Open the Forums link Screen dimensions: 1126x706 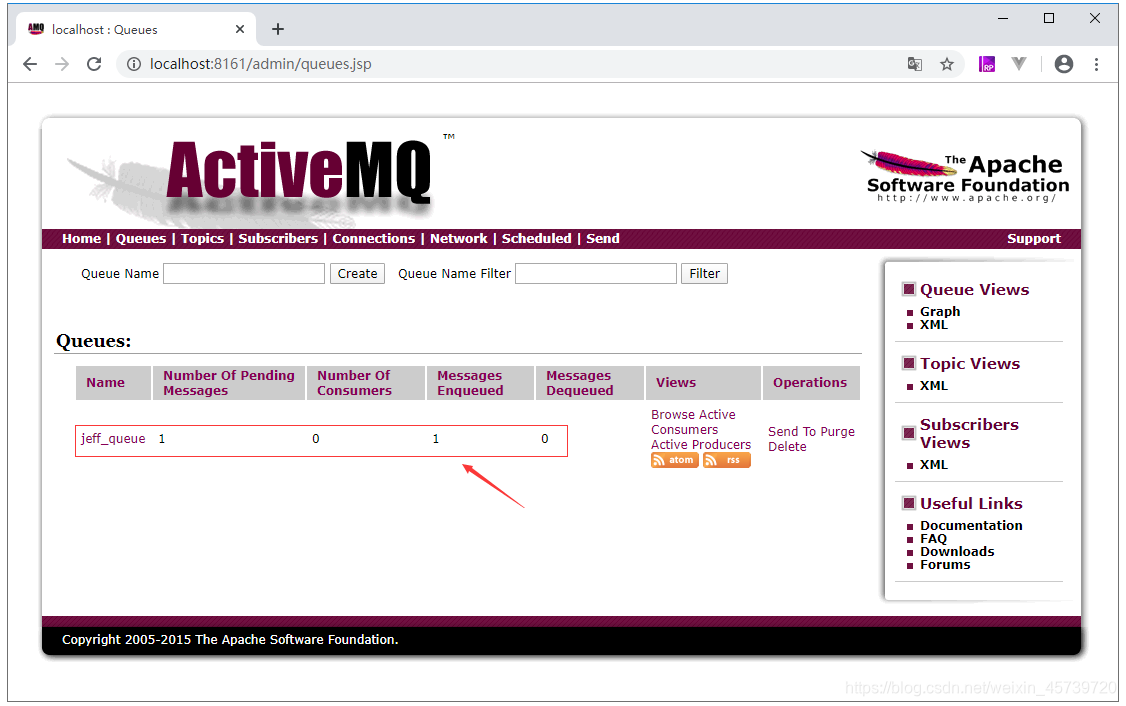pos(945,565)
